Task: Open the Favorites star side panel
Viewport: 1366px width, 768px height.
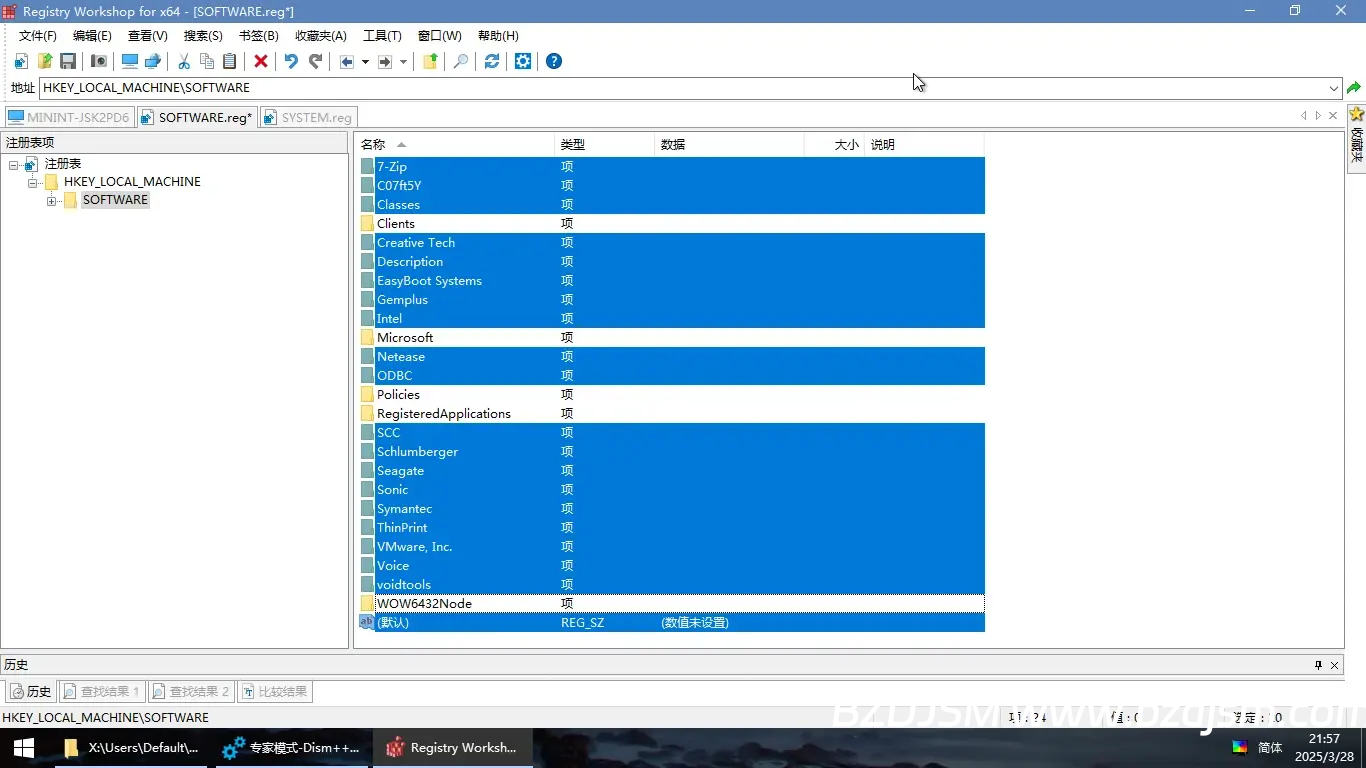Action: coord(1356,138)
